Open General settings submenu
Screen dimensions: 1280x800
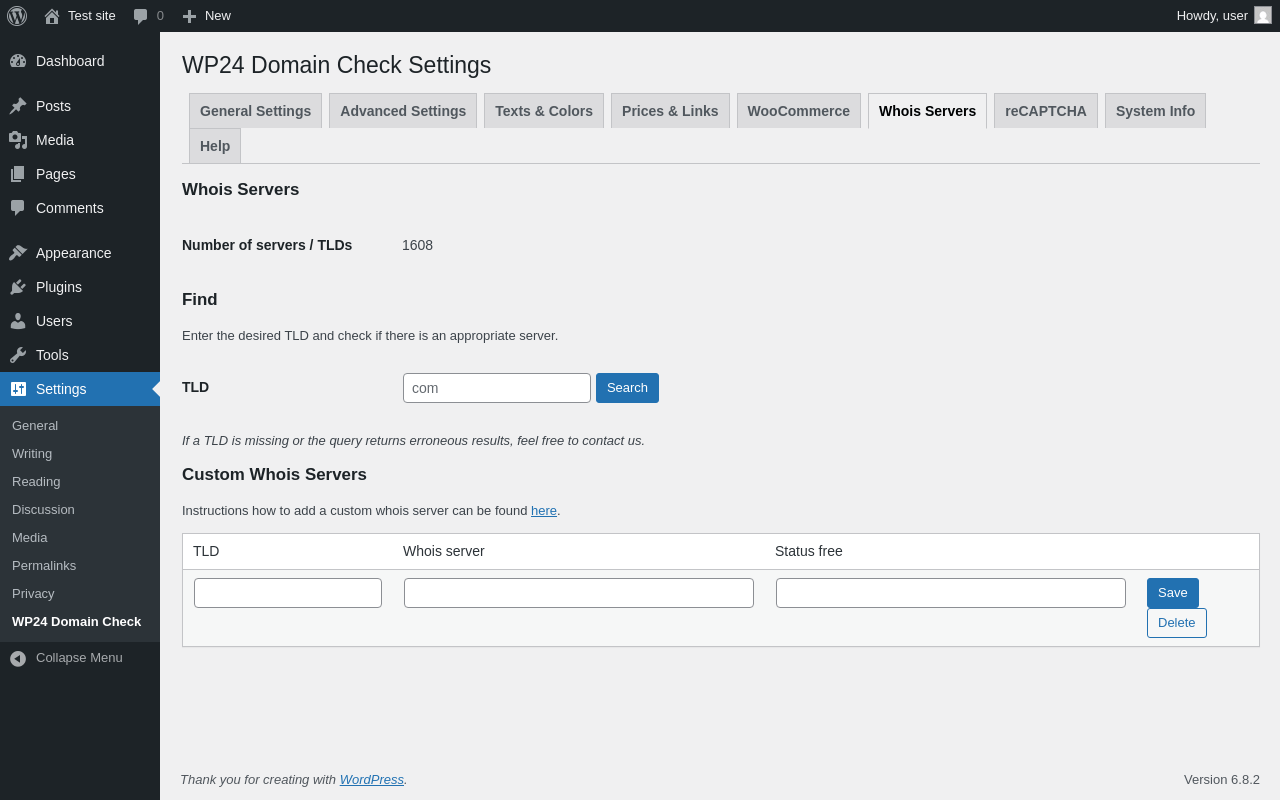(35, 426)
